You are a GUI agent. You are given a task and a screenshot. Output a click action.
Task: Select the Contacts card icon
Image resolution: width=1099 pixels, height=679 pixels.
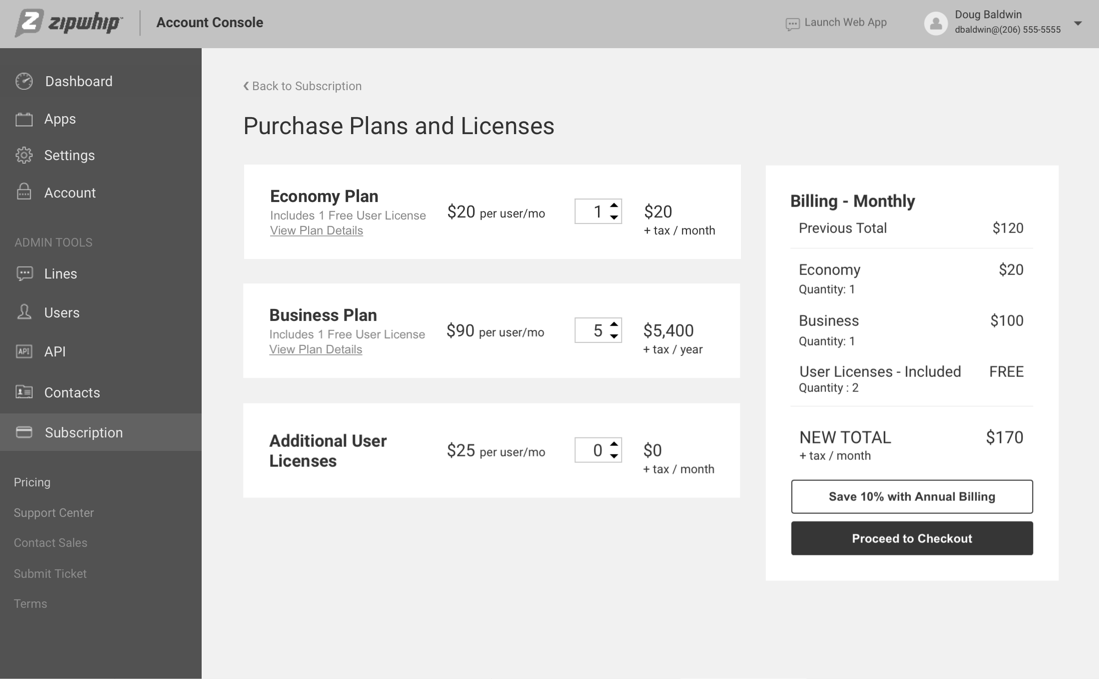pyautogui.click(x=24, y=392)
